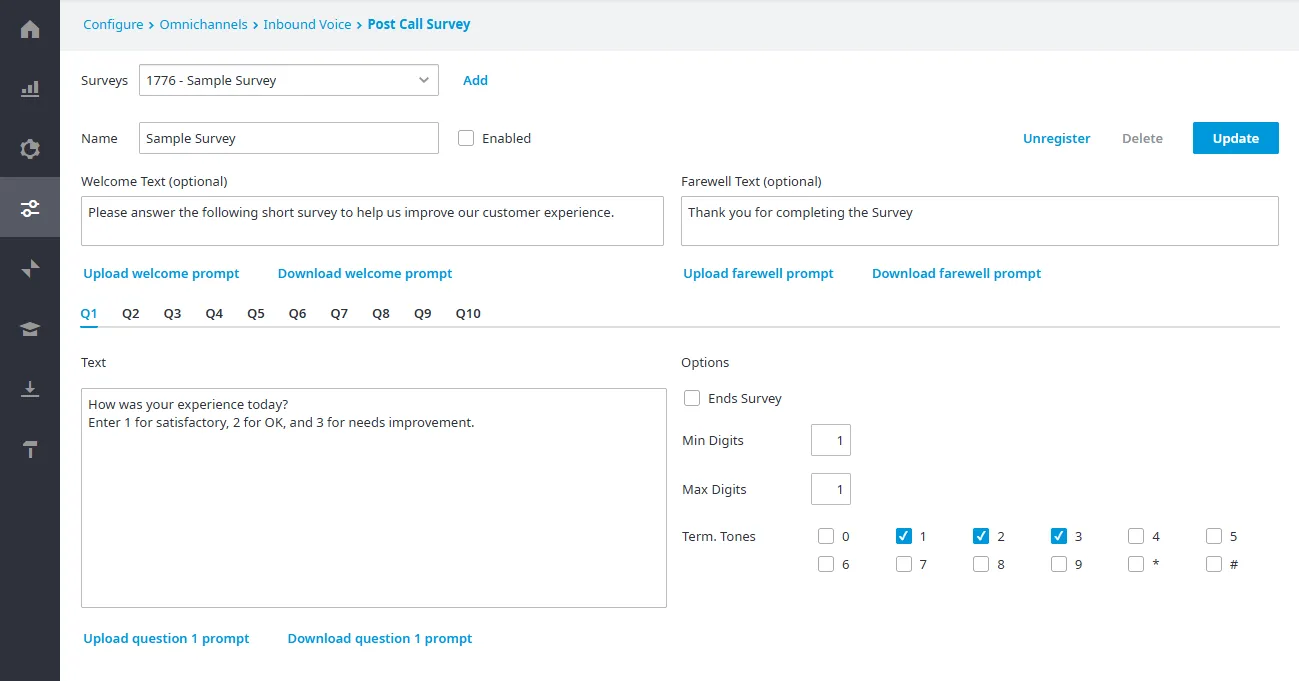1299x681 pixels.
Task: Click the Unregister link
Action: coord(1056,138)
